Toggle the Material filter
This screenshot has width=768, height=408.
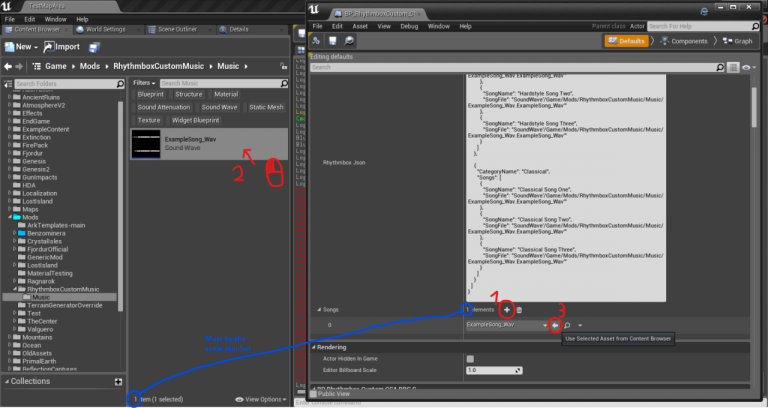(226, 95)
